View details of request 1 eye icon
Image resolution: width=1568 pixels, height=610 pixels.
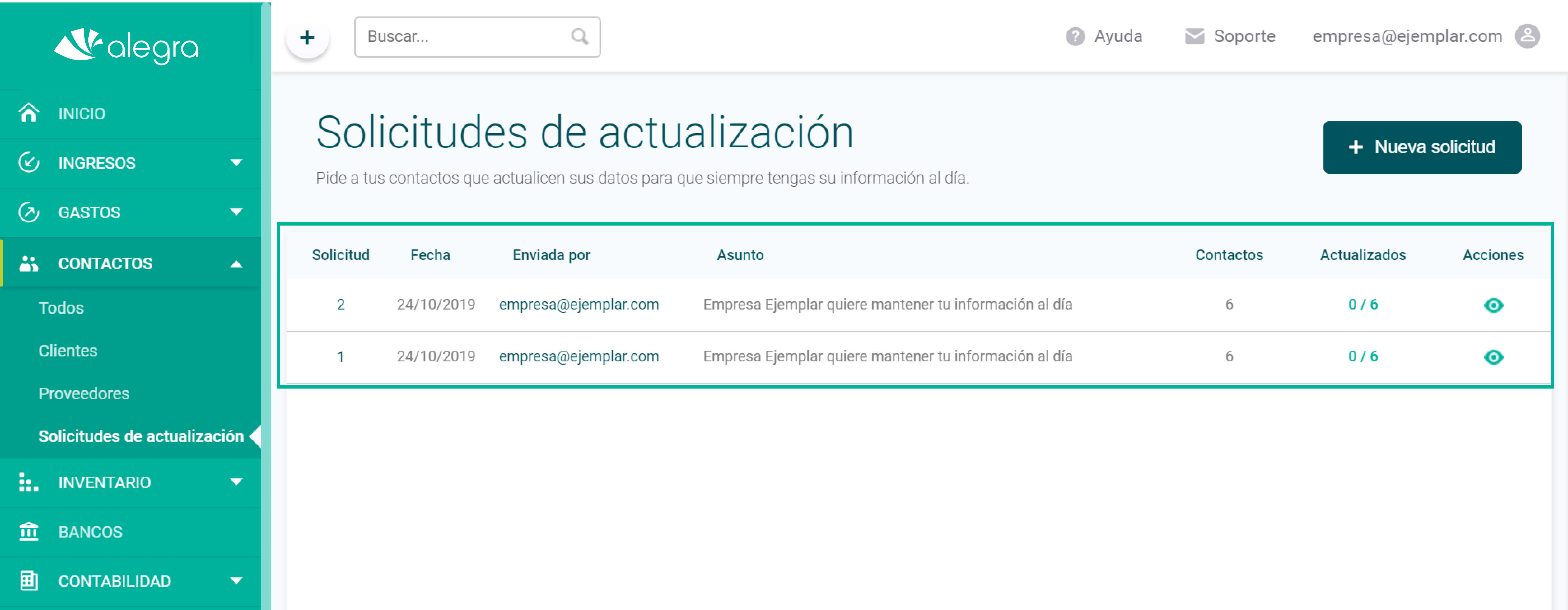pos(1493,357)
